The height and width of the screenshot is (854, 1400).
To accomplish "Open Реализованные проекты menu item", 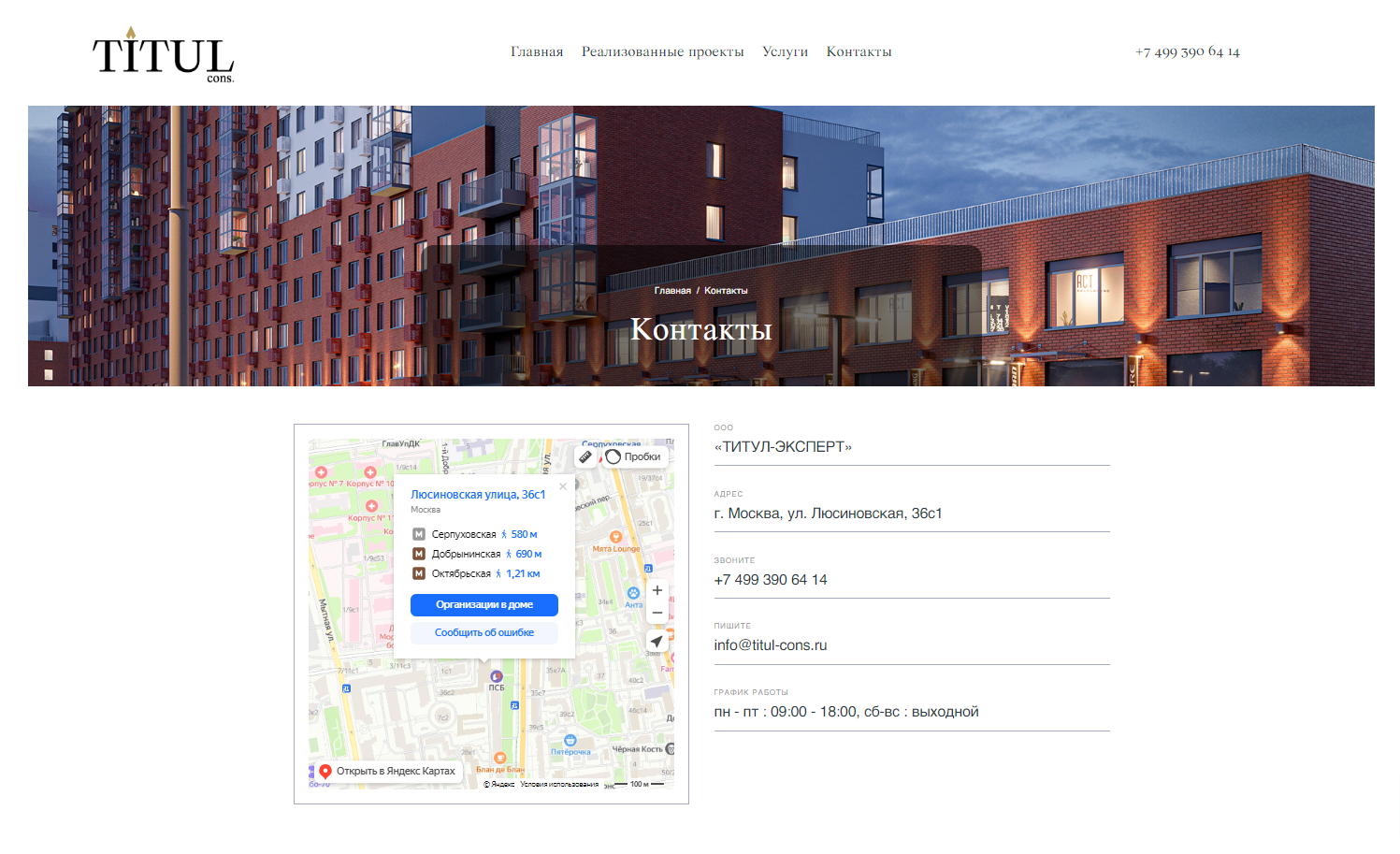I will click(662, 51).
